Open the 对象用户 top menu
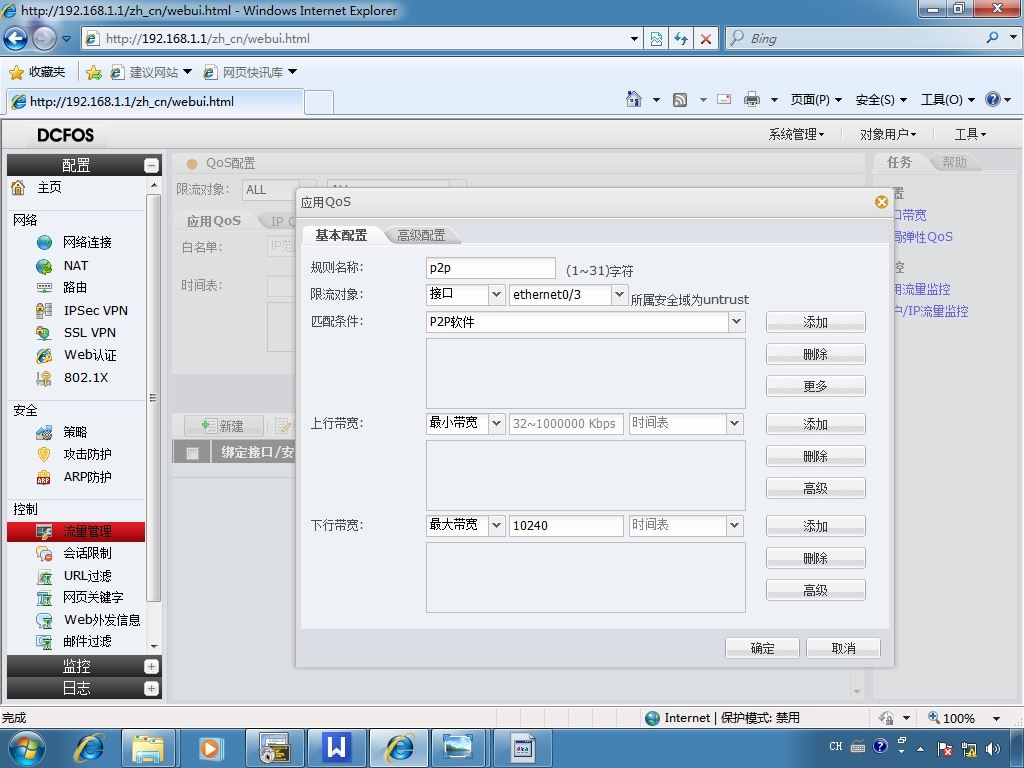Screen dimensions: 1024x768 pyautogui.click(x=888, y=135)
